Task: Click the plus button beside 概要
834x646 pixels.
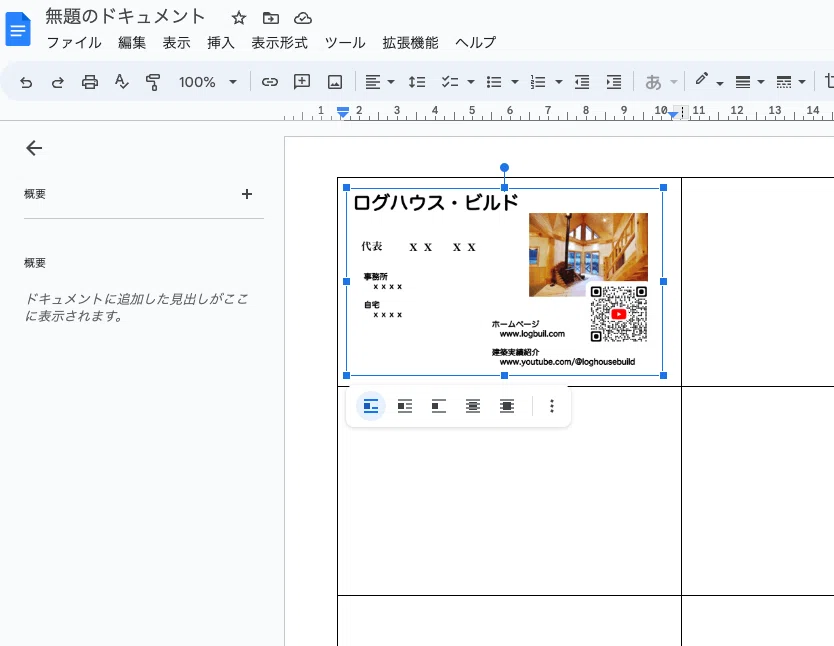Action: [x=247, y=194]
